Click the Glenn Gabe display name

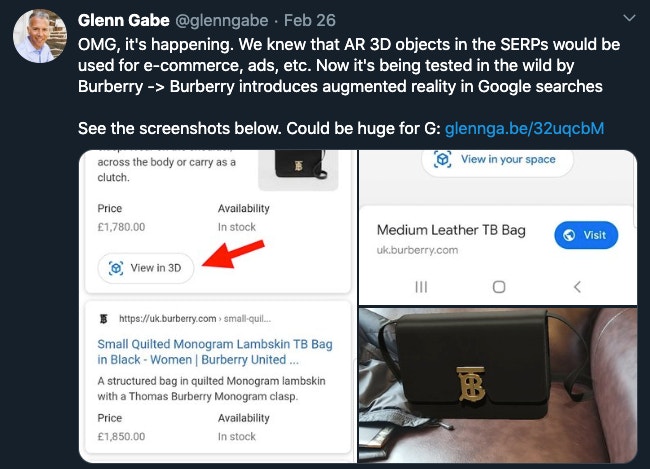pos(124,20)
